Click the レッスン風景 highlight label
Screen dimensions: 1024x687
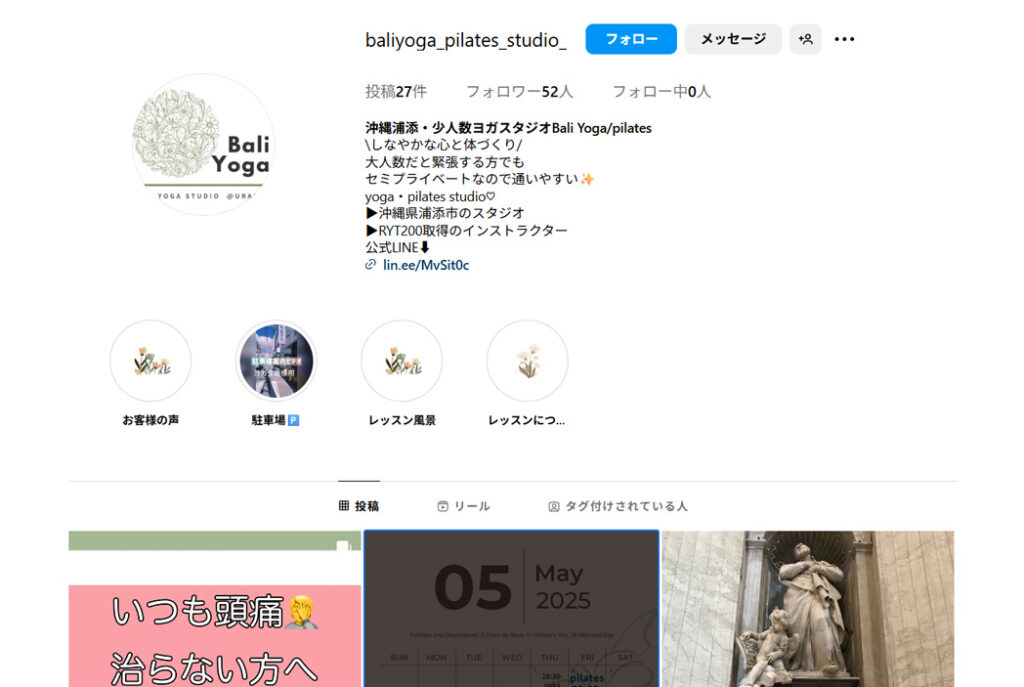(x=402, y=420)
